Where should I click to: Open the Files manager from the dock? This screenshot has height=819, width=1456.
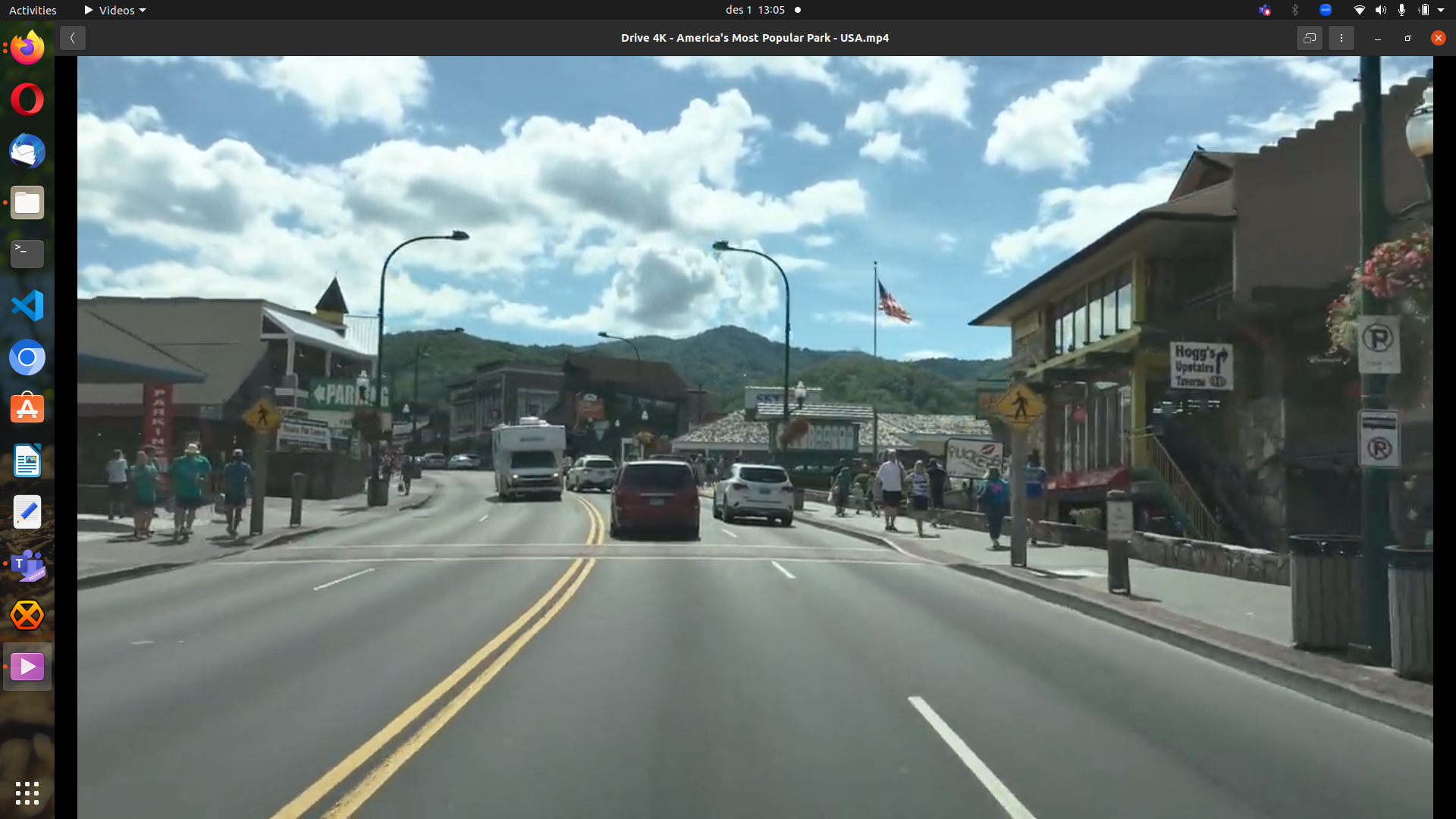click(27, 202)
